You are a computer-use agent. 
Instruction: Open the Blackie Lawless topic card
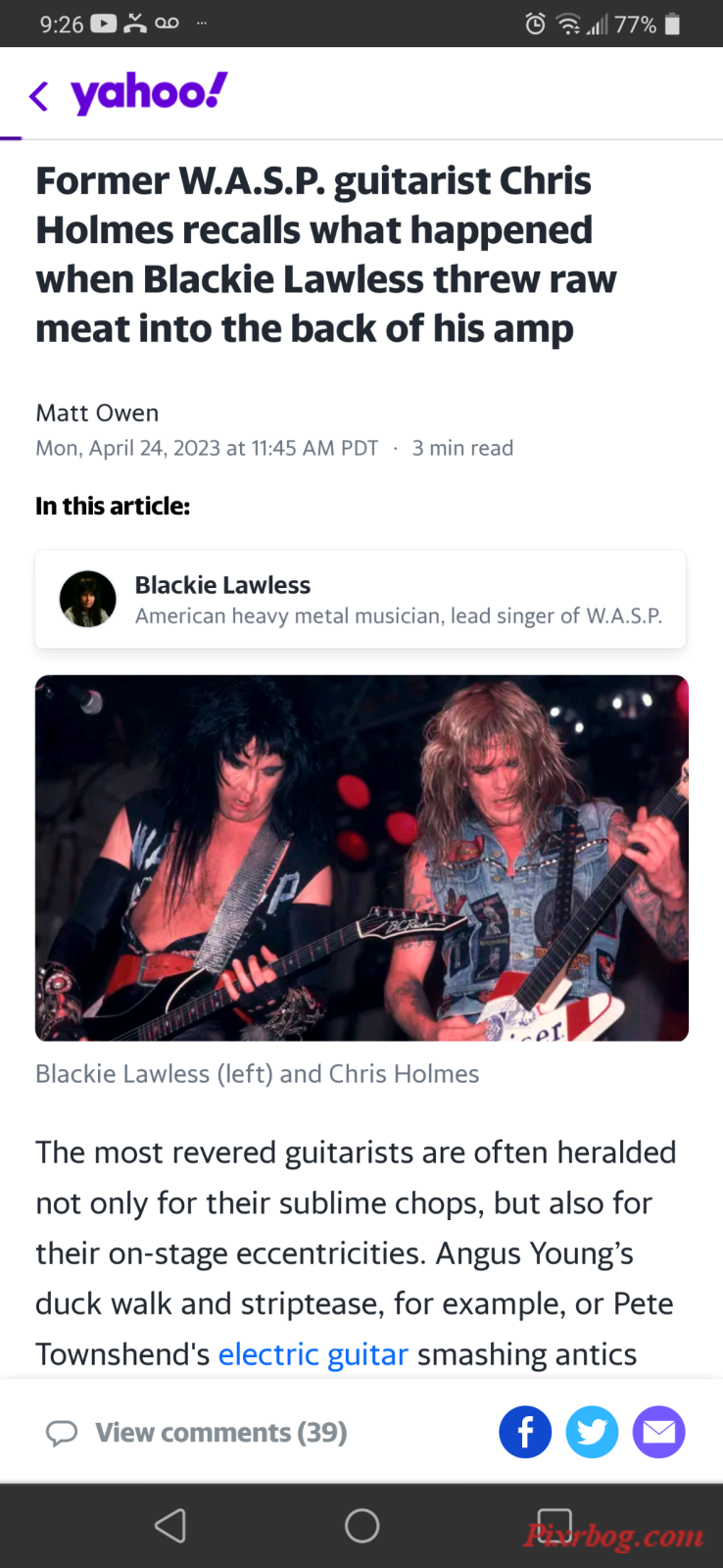coord(361,599)
